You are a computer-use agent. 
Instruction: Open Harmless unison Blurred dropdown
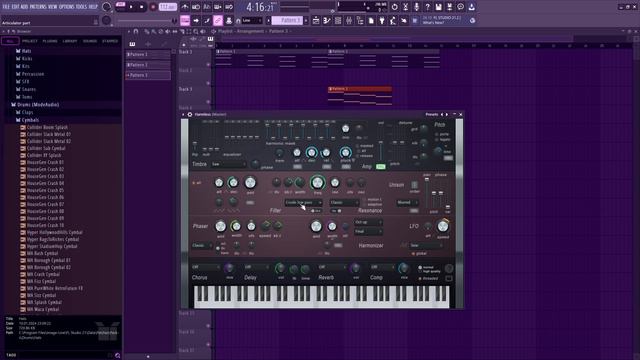click(407, 202)
